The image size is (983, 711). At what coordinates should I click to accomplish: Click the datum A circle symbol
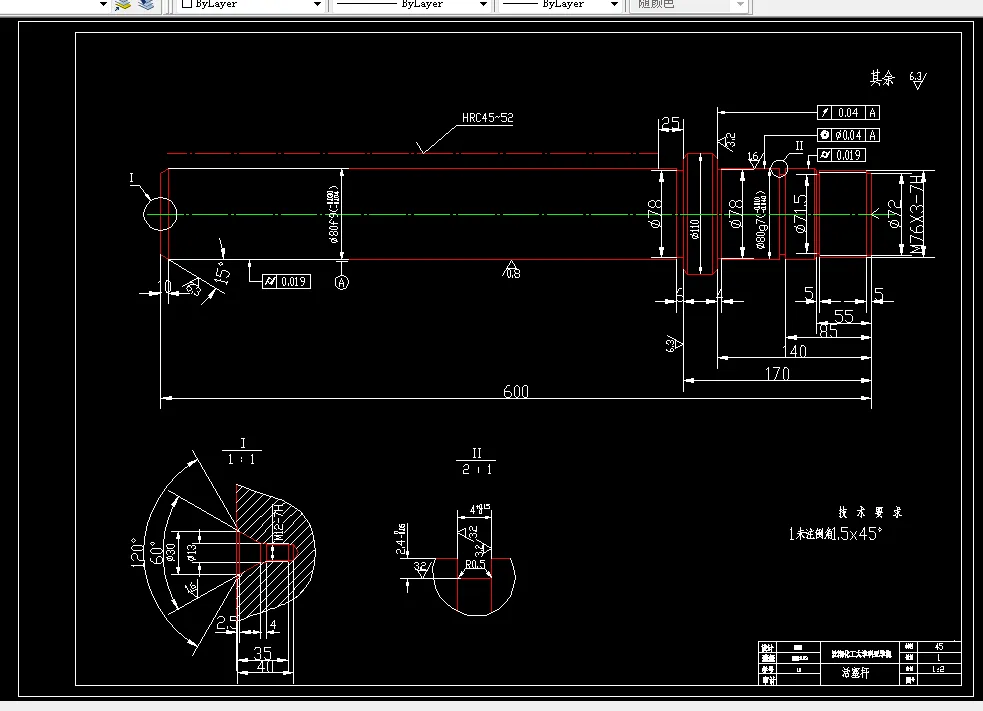click(342, 283)
